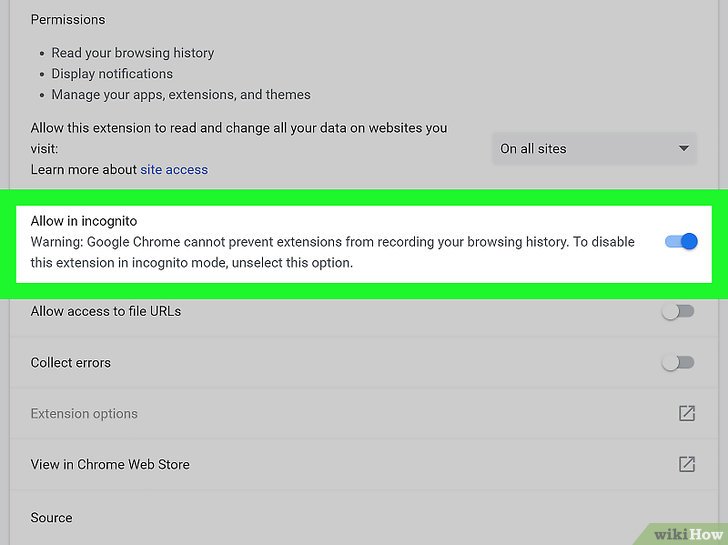
Task: Click the "Collect errors" label
Action: tap(71, 363)
